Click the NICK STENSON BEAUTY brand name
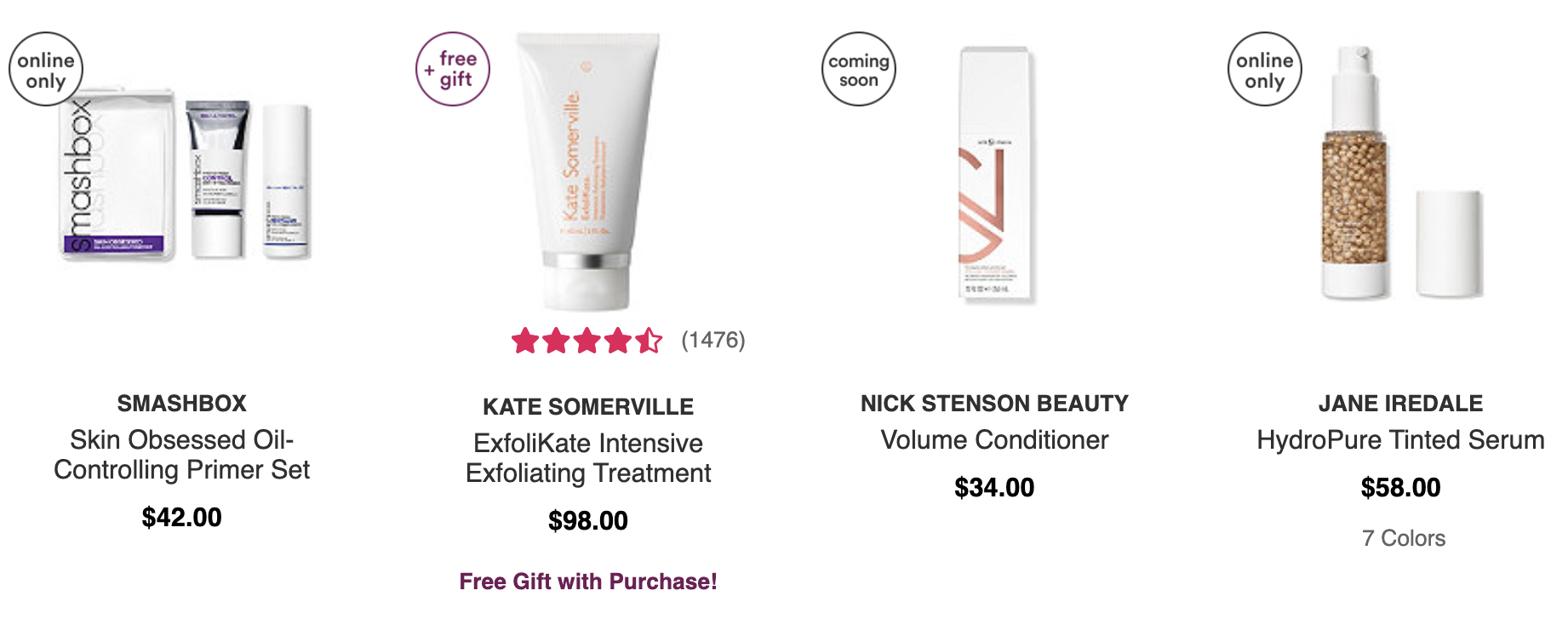Image resolution: width=1568 pixels, height=625 pixels. [x=994, y=404]
